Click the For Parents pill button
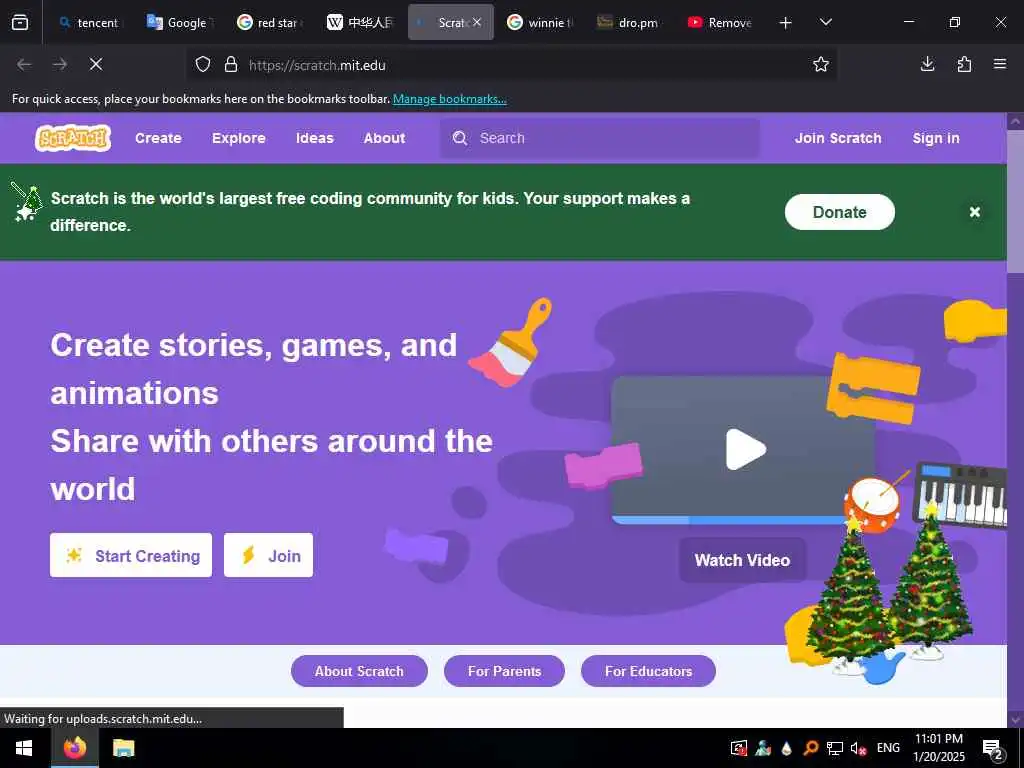 coord(504,671)
